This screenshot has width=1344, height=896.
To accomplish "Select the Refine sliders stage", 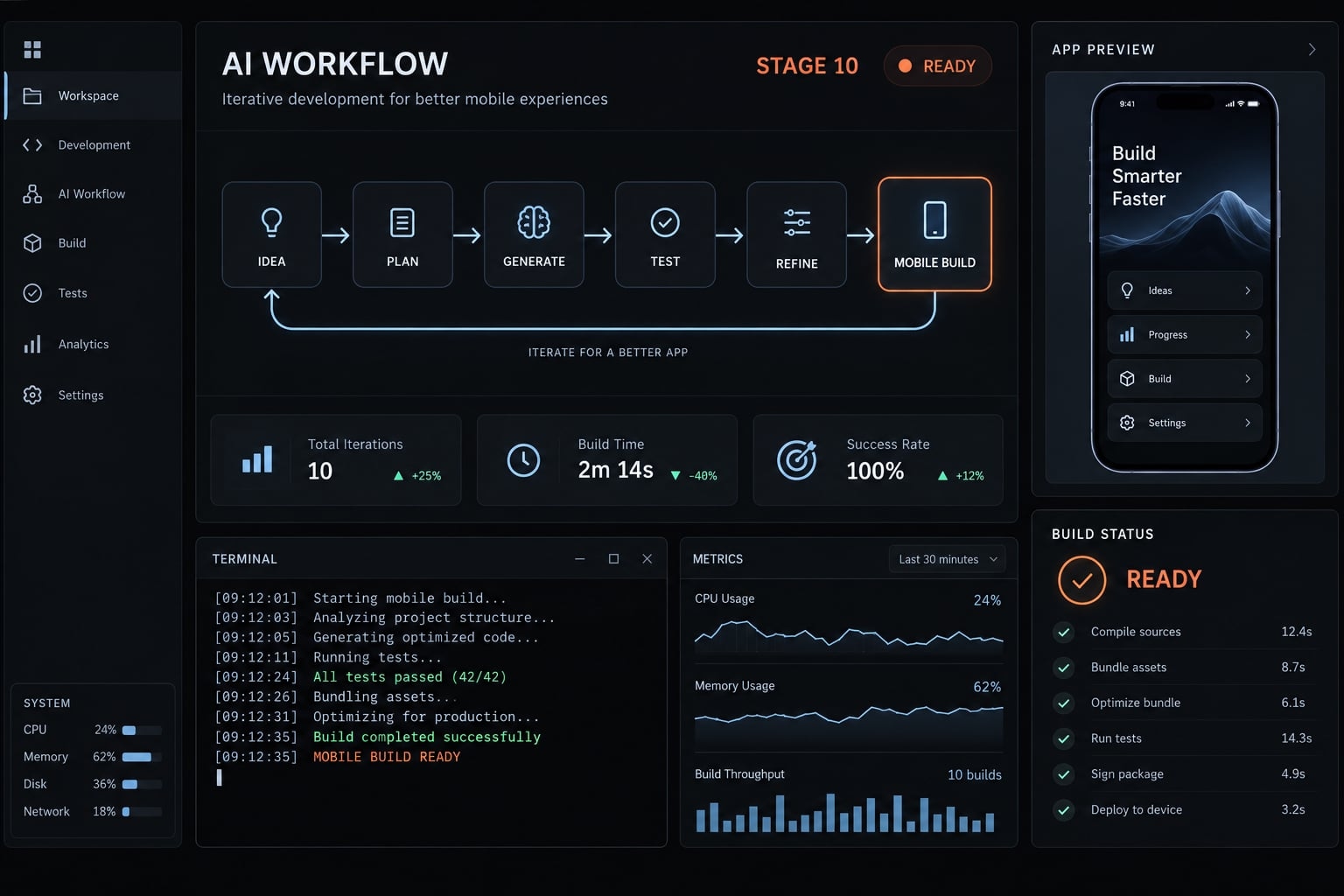I will point(796,234).
